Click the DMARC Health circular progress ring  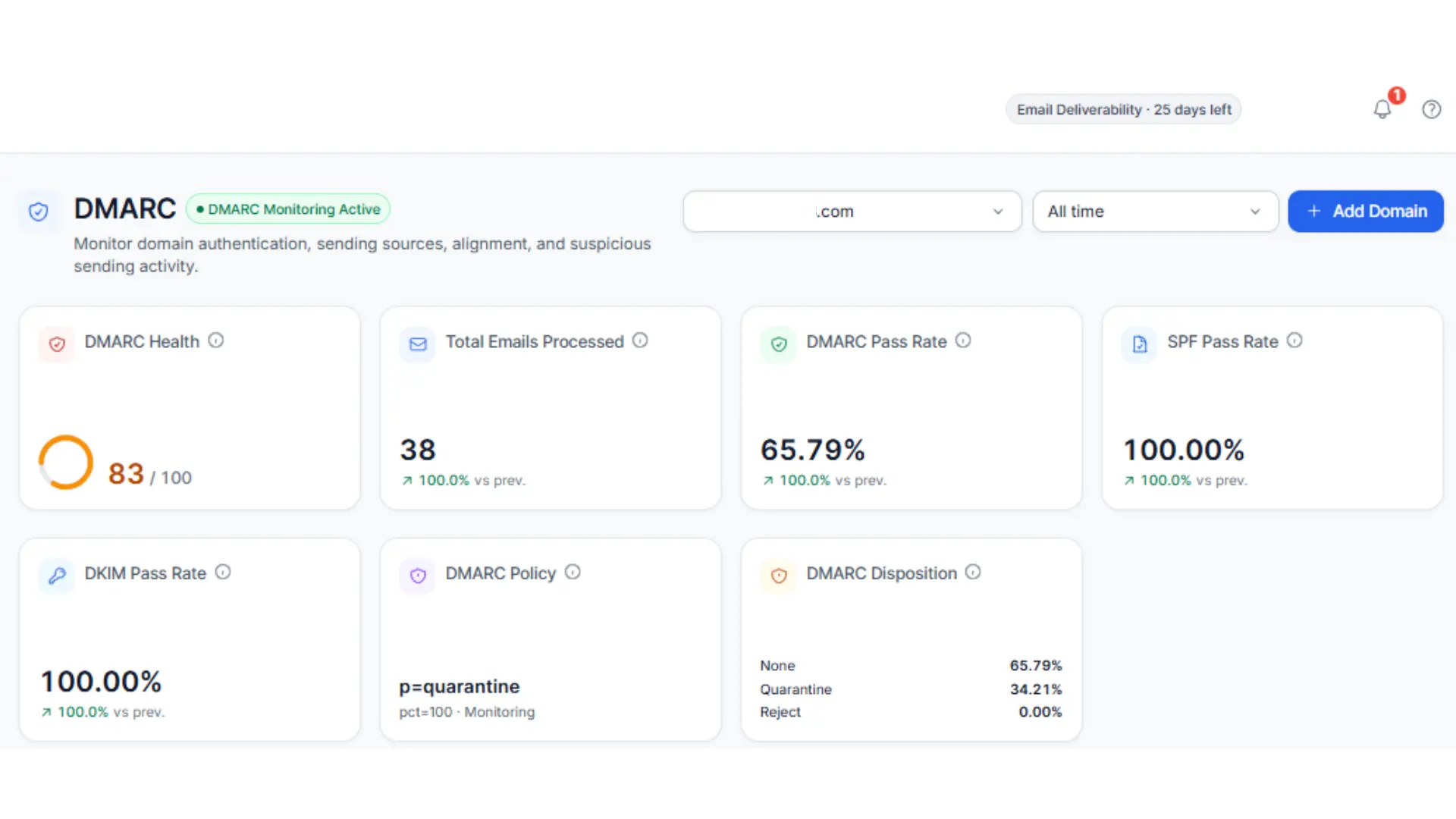(x=66, y=462)
